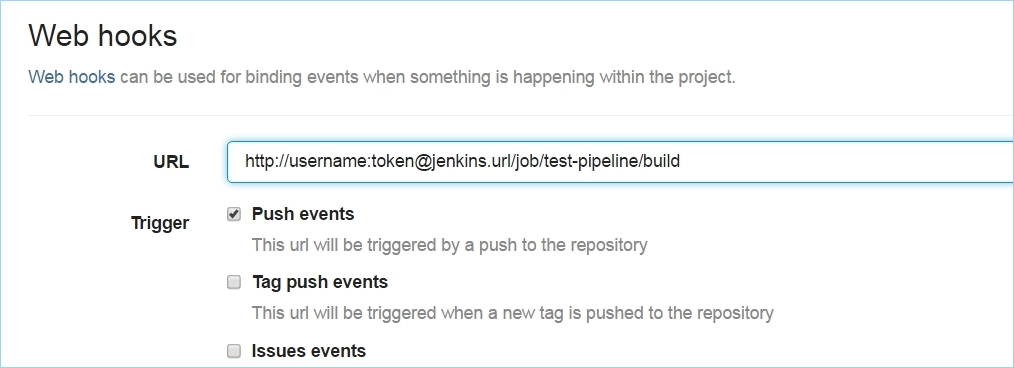Place cursor after 'build' in URL

(x=681, y=161)
